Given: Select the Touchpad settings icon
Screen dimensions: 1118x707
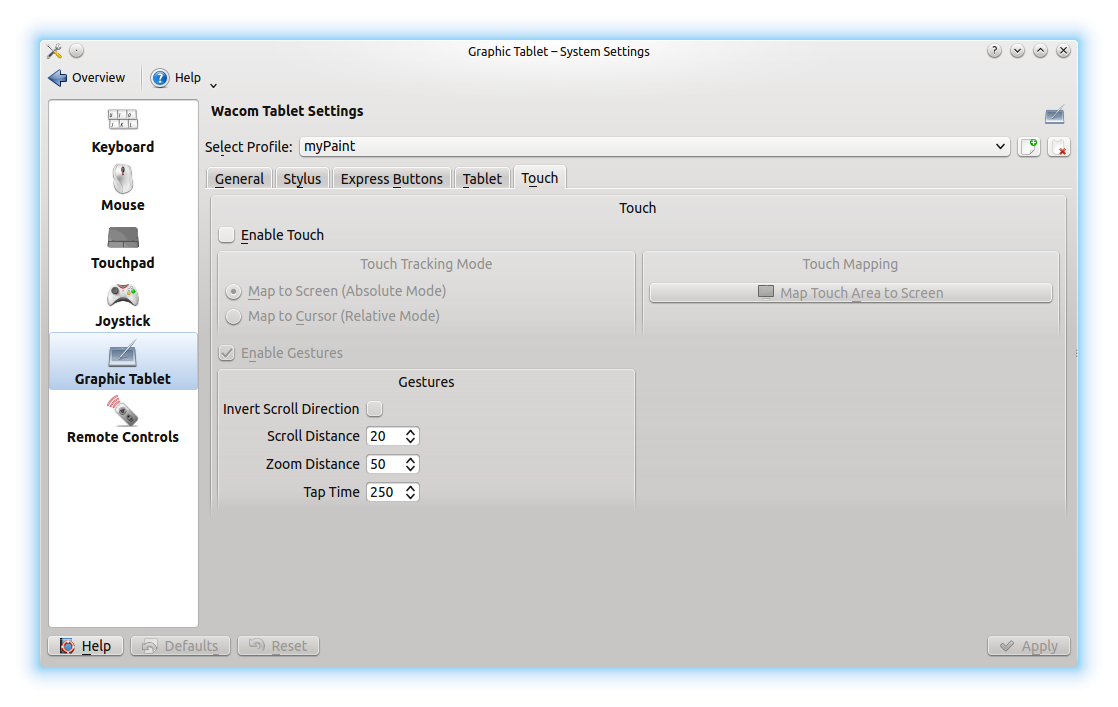Looking at the screenshot, I should [x=123, y=247].
